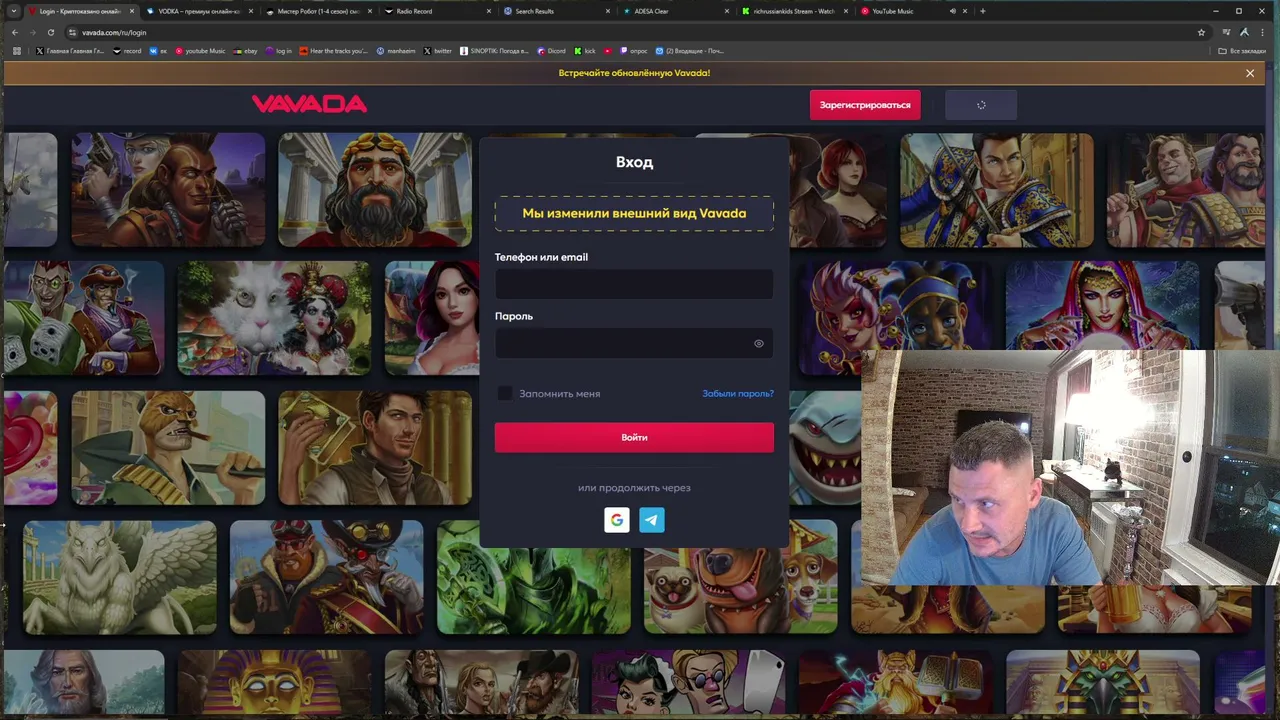Open the manhaeim bookmark
The width and height of the screenshot is (1280, 720).
396,51
